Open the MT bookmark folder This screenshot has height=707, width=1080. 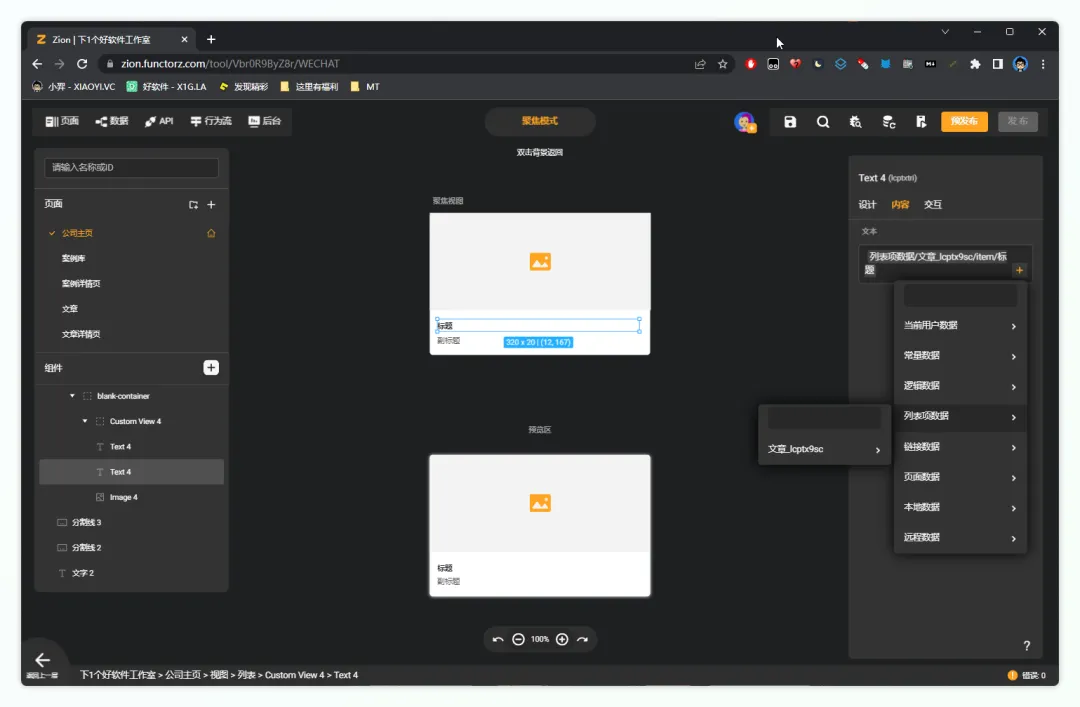coord(365,87)
